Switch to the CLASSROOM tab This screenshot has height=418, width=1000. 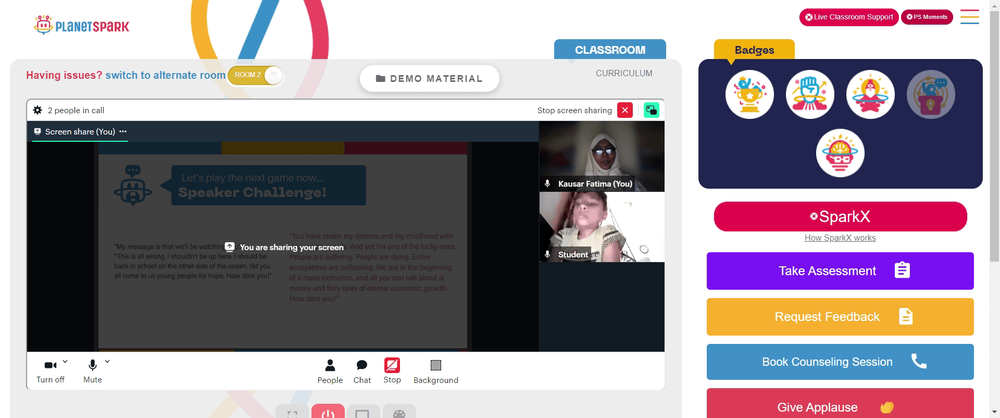tap(610, 50)
